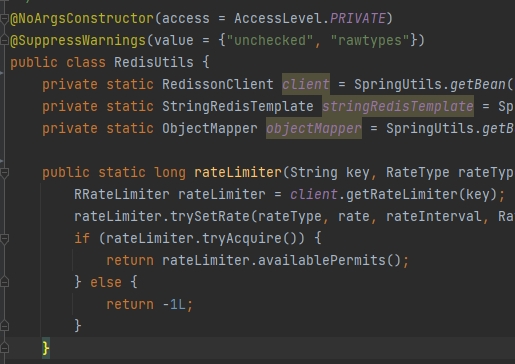Image resolution: width=515 pixels, height=364 pixels.
Task: Click the PRIVATE enum constant
Action: 357,18
